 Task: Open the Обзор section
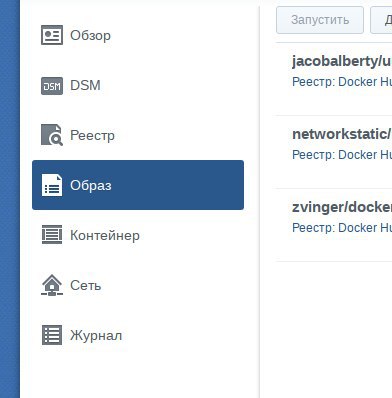click(138, 35)
